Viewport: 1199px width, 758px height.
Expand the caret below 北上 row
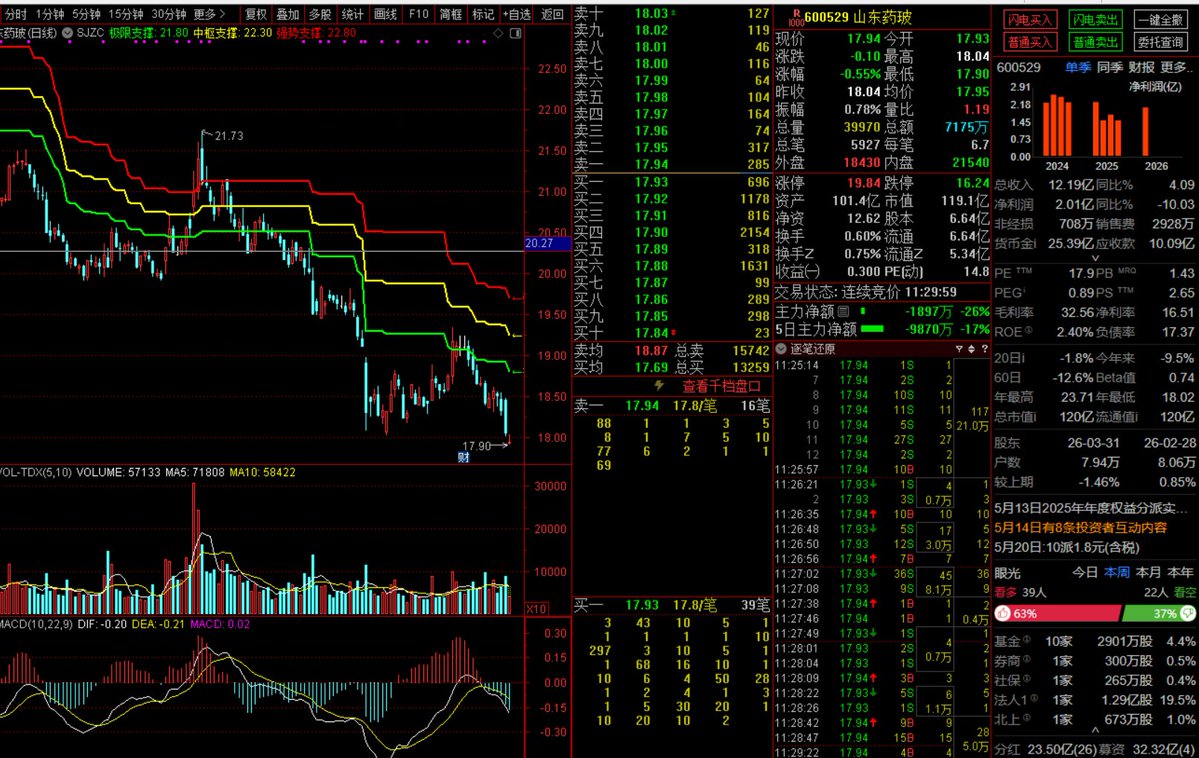(x=1095, y=730)
